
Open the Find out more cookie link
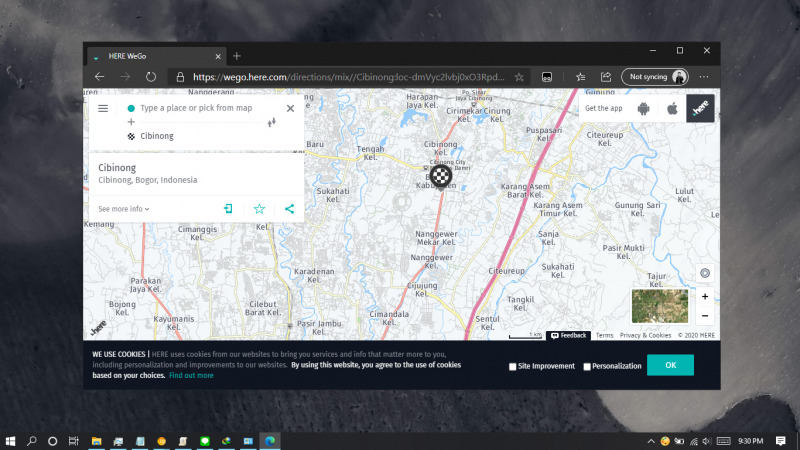pyautogui.click(x=191, y=376)
